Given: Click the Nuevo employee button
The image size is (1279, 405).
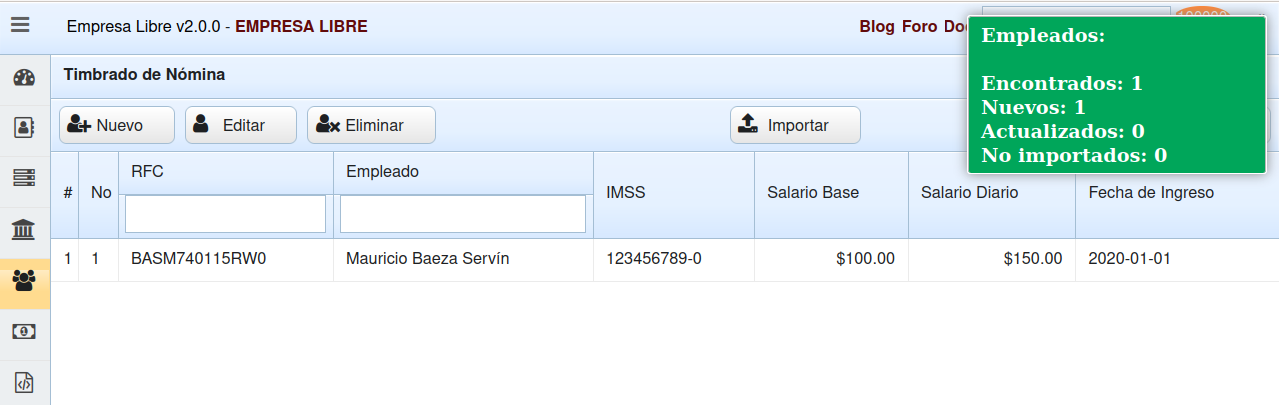Looking at the screenshot, I should 117,125.
